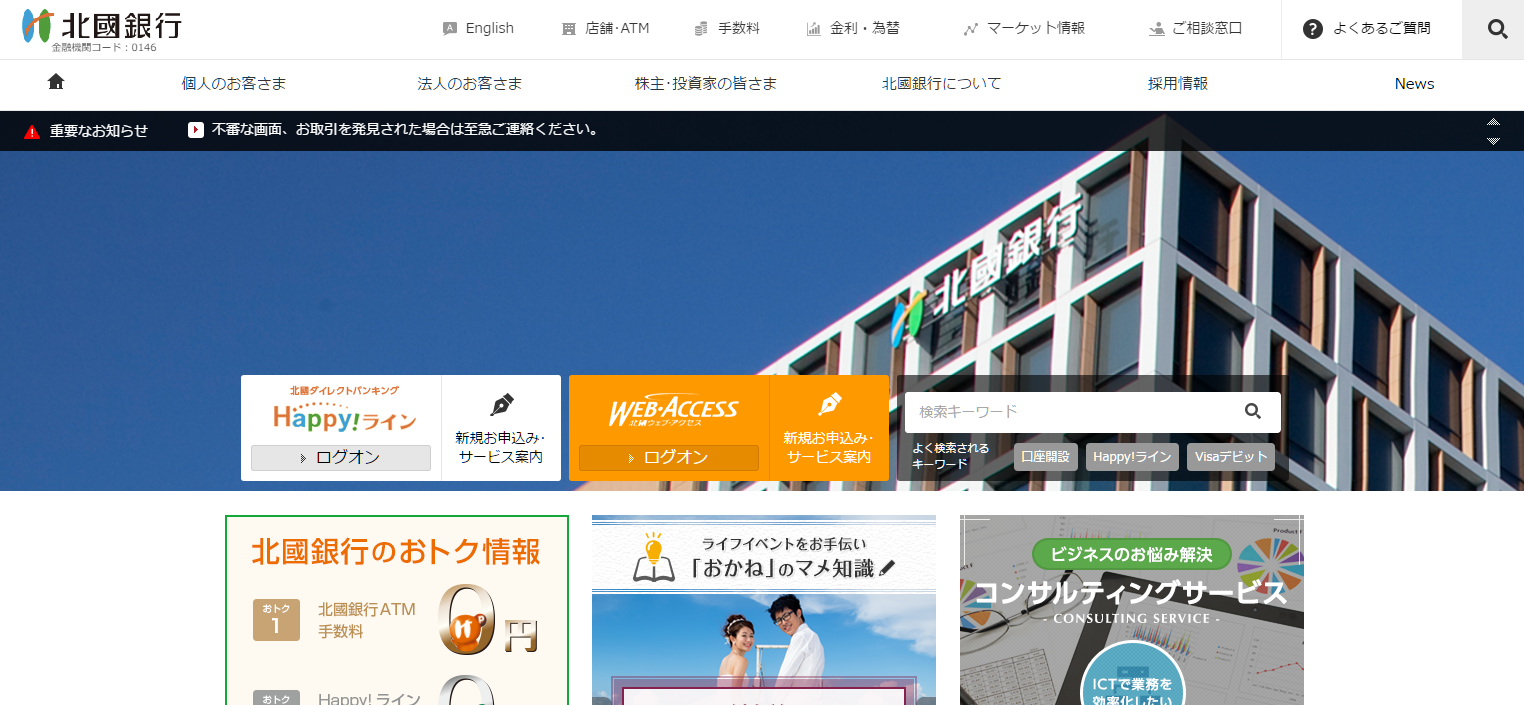This screenshot has width=1524, height=705.
Task: Submit keyword search with magnifier button
Action: 1253,411
